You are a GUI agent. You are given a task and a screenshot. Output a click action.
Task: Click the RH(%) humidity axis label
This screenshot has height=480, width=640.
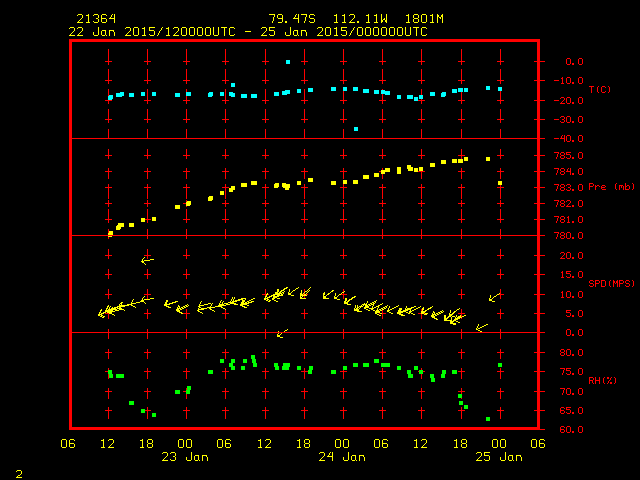click(601, 381)
